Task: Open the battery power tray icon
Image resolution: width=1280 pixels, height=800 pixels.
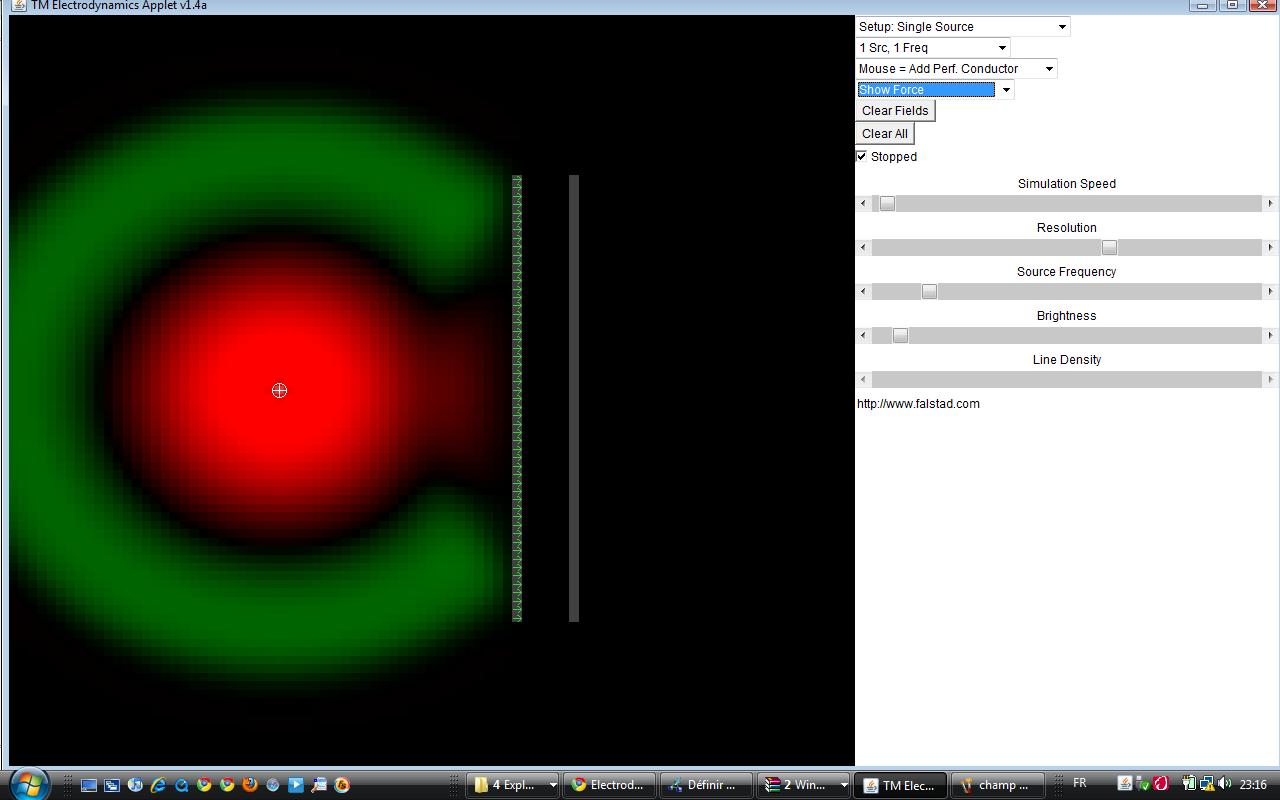Action: click(1190, 784)
